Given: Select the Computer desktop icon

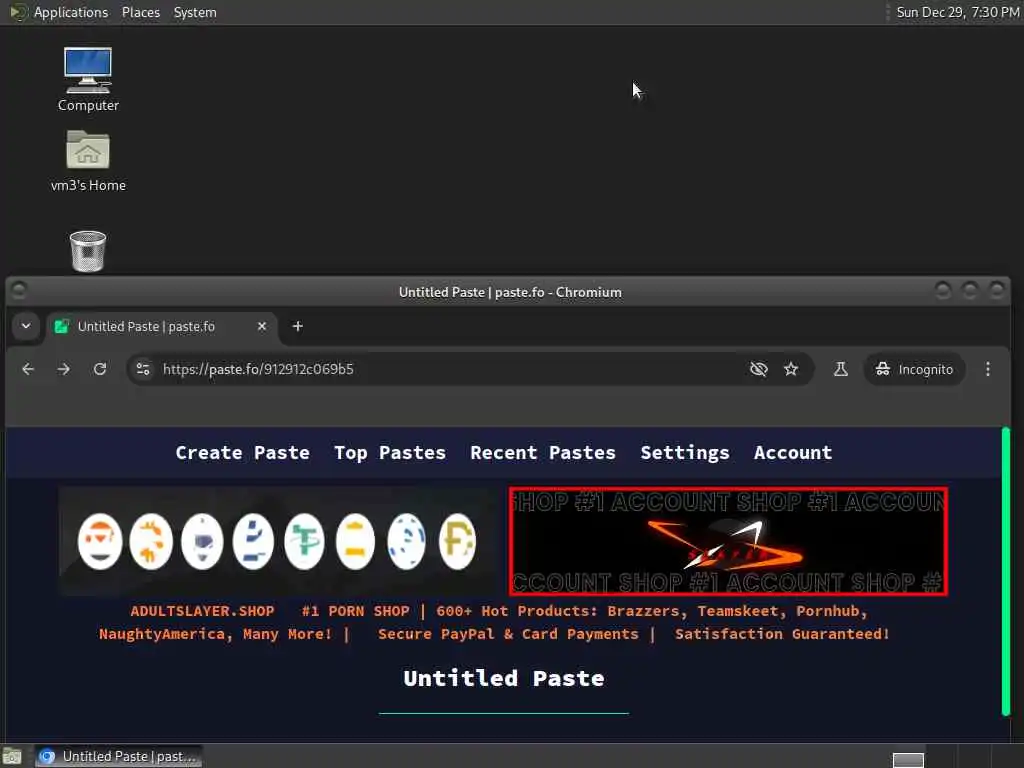Looking at the screenshot, I should click(x=88, y=79).
